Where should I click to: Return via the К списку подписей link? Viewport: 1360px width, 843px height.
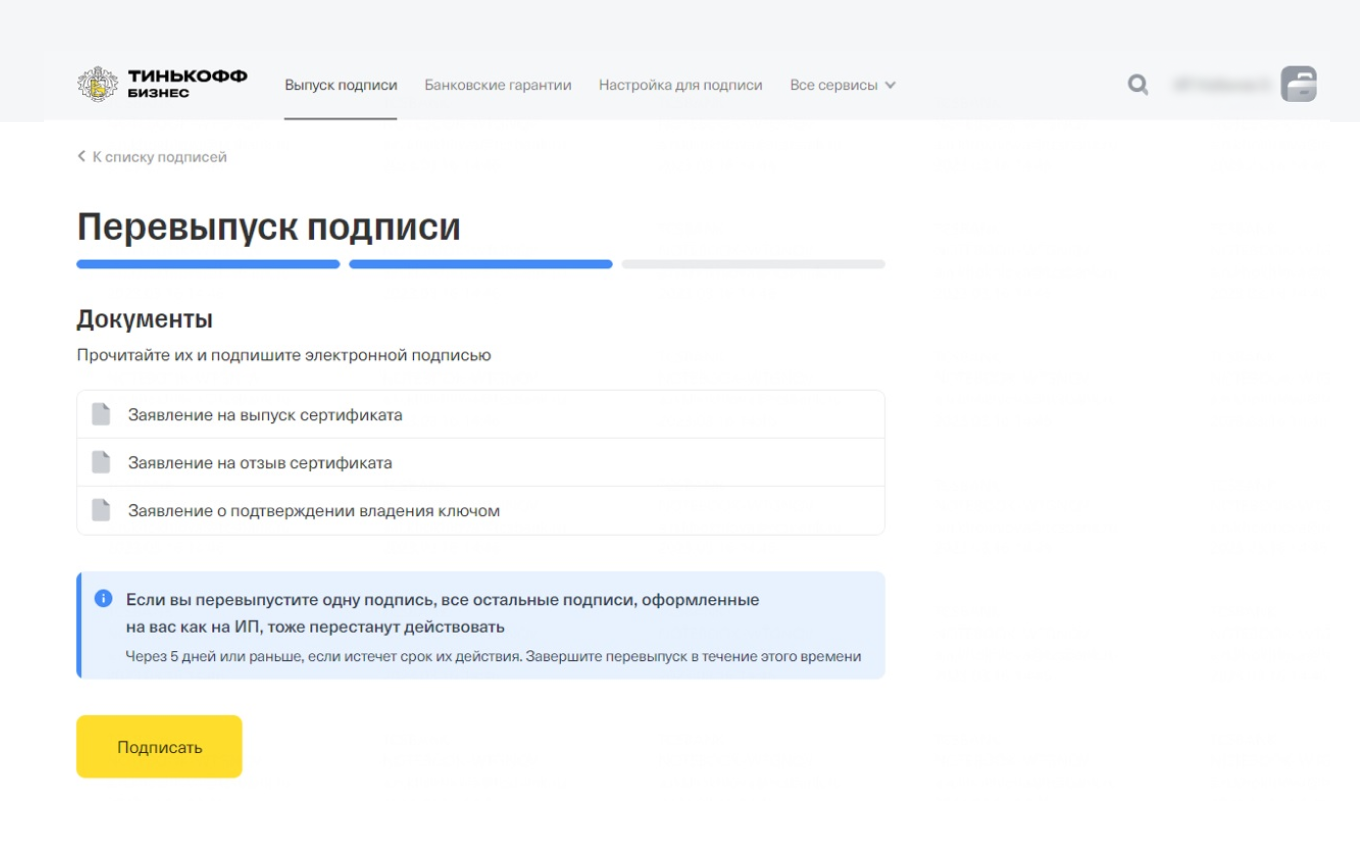(x=159, y=157)
